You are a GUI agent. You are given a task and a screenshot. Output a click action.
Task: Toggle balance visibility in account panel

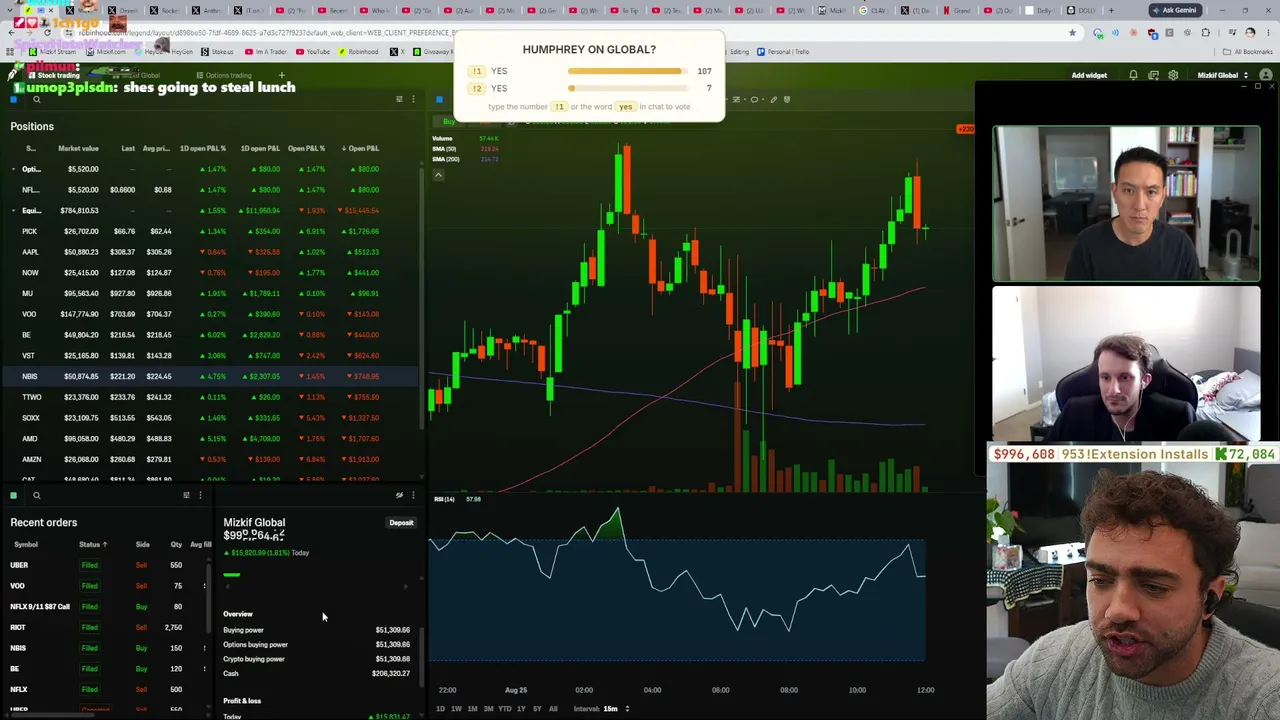tap(399, 495)
